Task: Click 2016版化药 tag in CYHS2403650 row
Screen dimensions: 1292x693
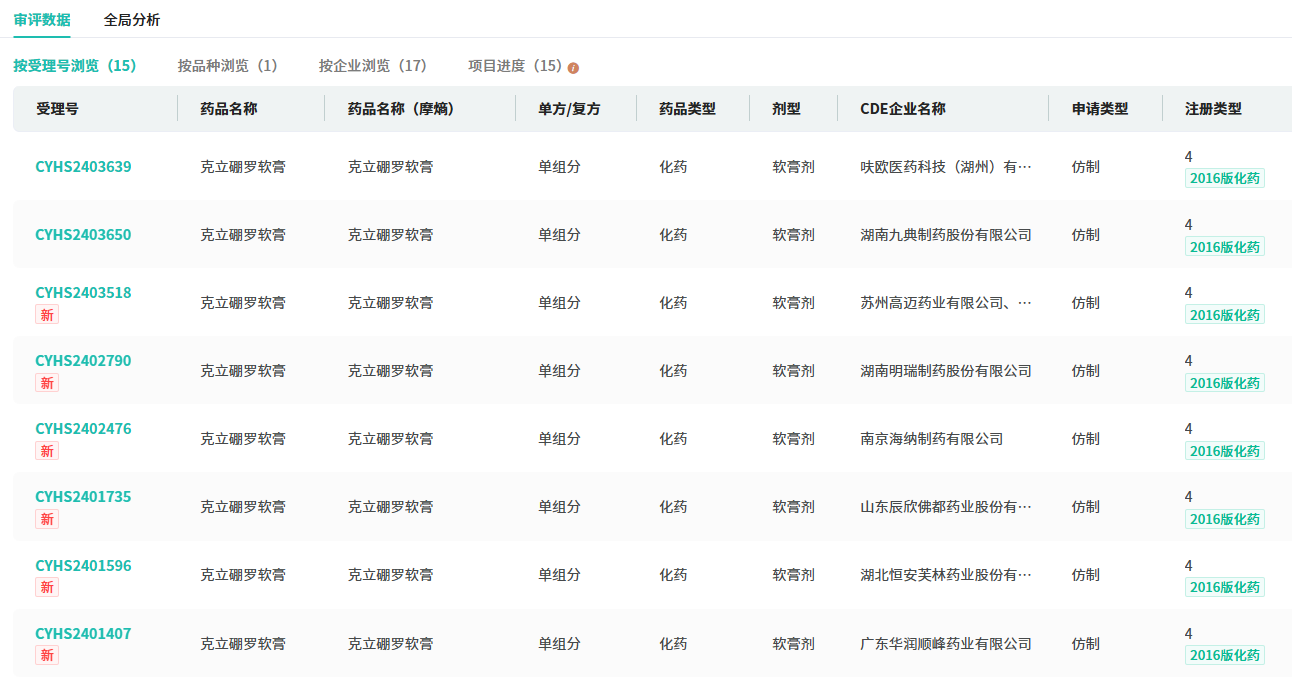Action: 1225,247
